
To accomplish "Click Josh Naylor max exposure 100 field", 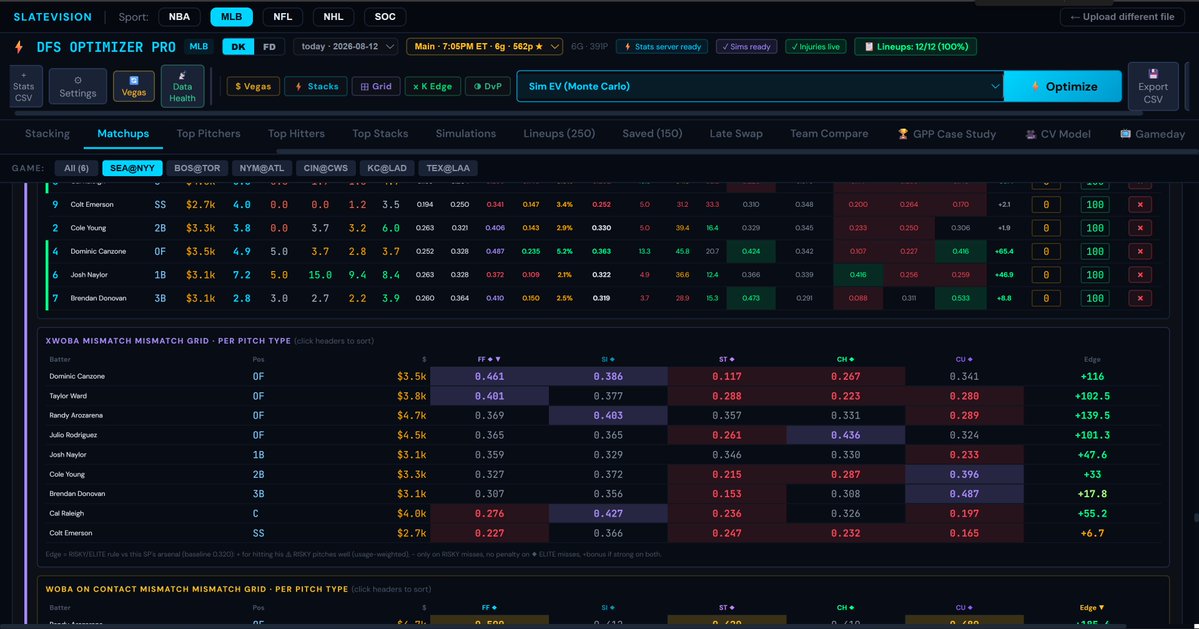I will (1095, 274).
